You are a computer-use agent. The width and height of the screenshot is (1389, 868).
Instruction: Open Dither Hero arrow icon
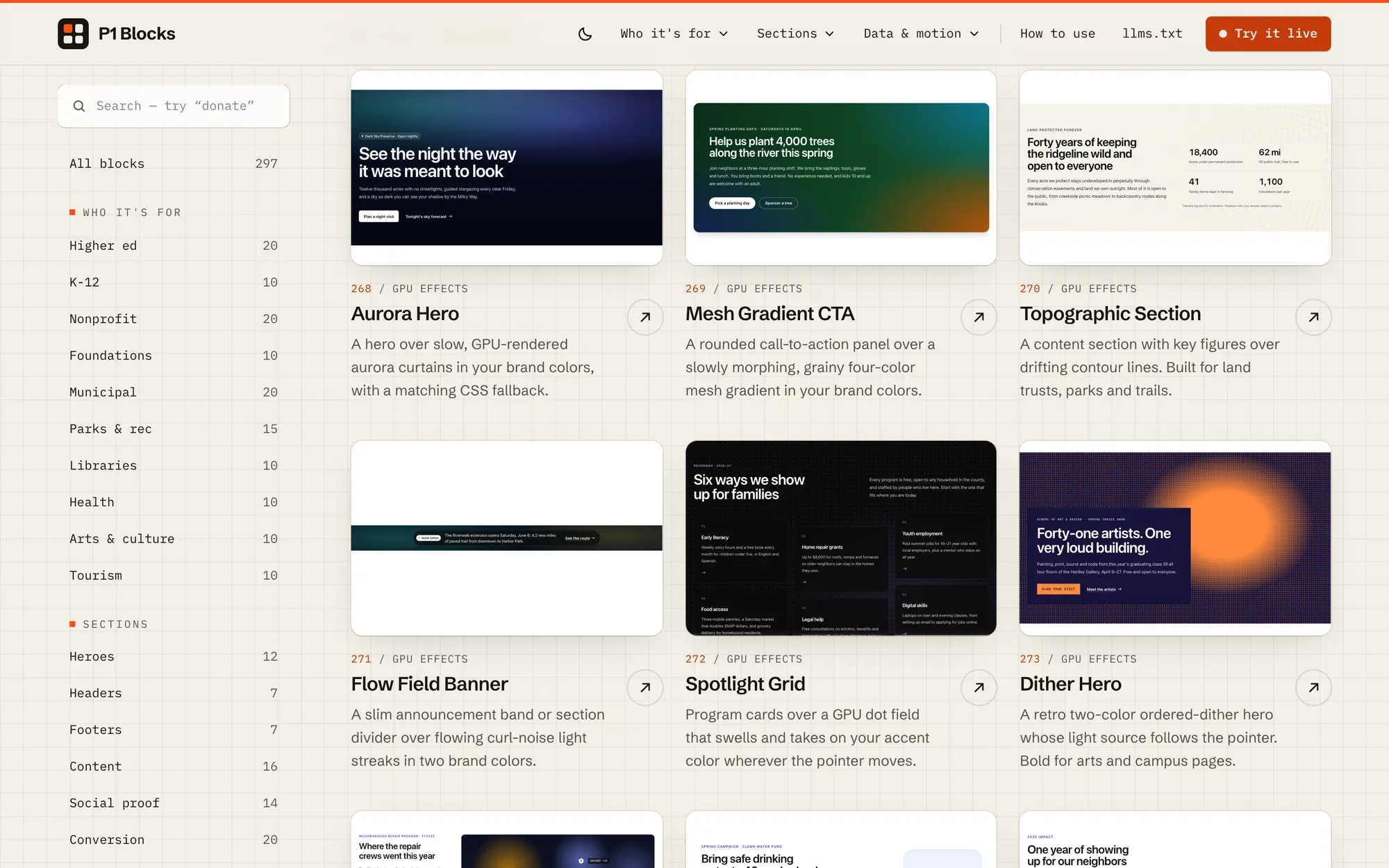(x=1313, y=687)
